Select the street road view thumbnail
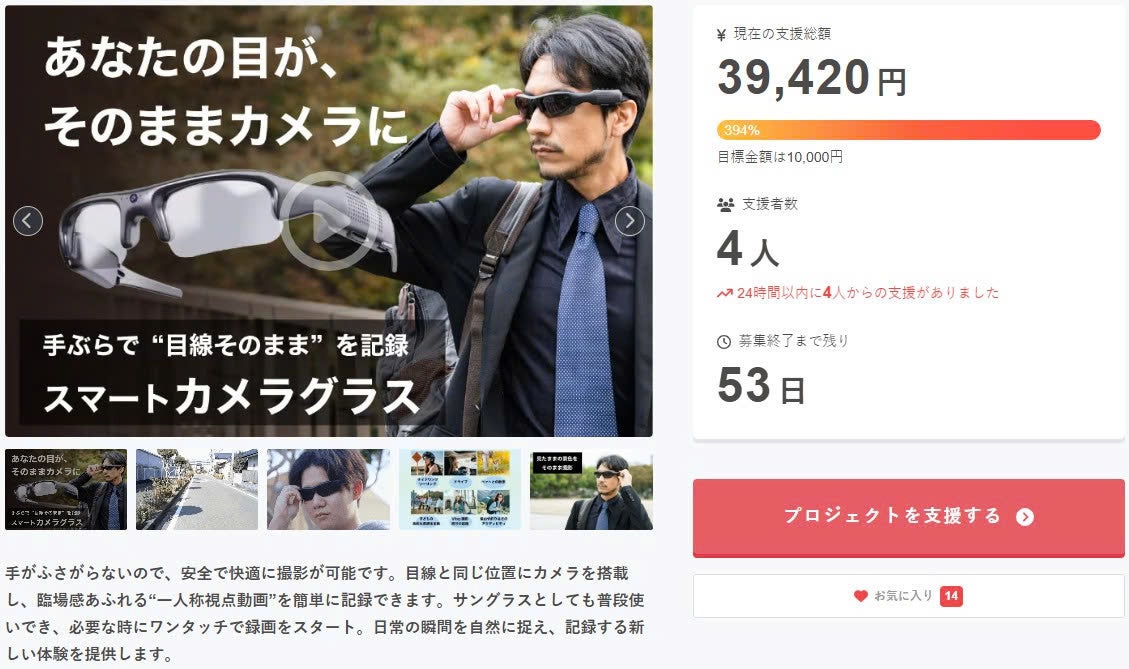The width and height of the screenshot is (1129, 669). click(x=197, y=490)
